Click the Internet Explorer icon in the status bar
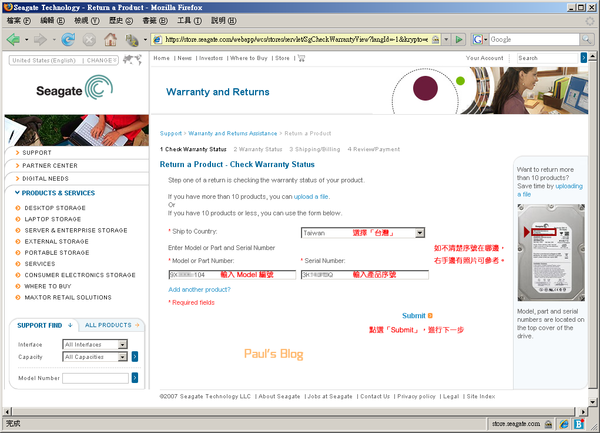Image resolution: width=600 pixels, height=433 pixels. (564, 424)
